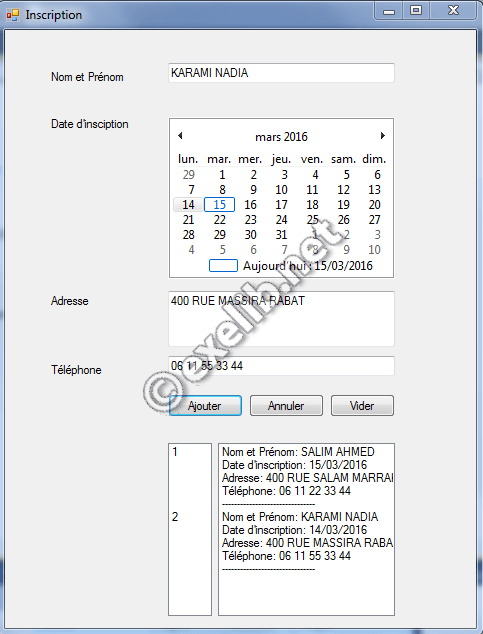
Task: Minimize the Inscription window
Action: point(389,11)
